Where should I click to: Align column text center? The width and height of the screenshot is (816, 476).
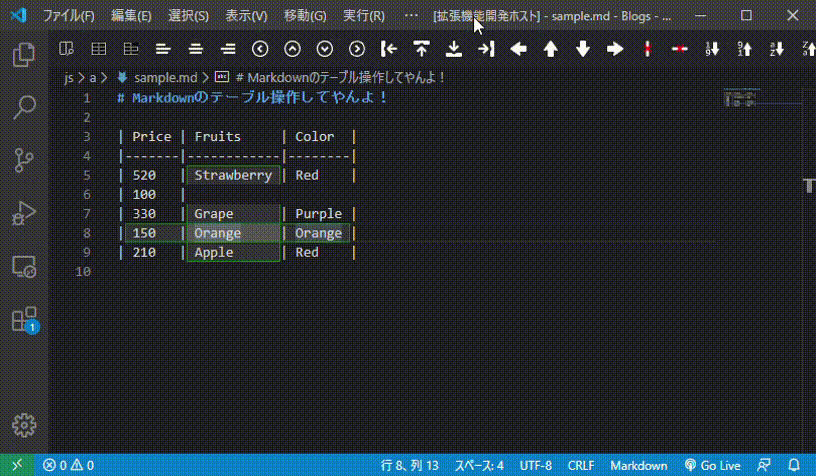click(x=196, y=49)
